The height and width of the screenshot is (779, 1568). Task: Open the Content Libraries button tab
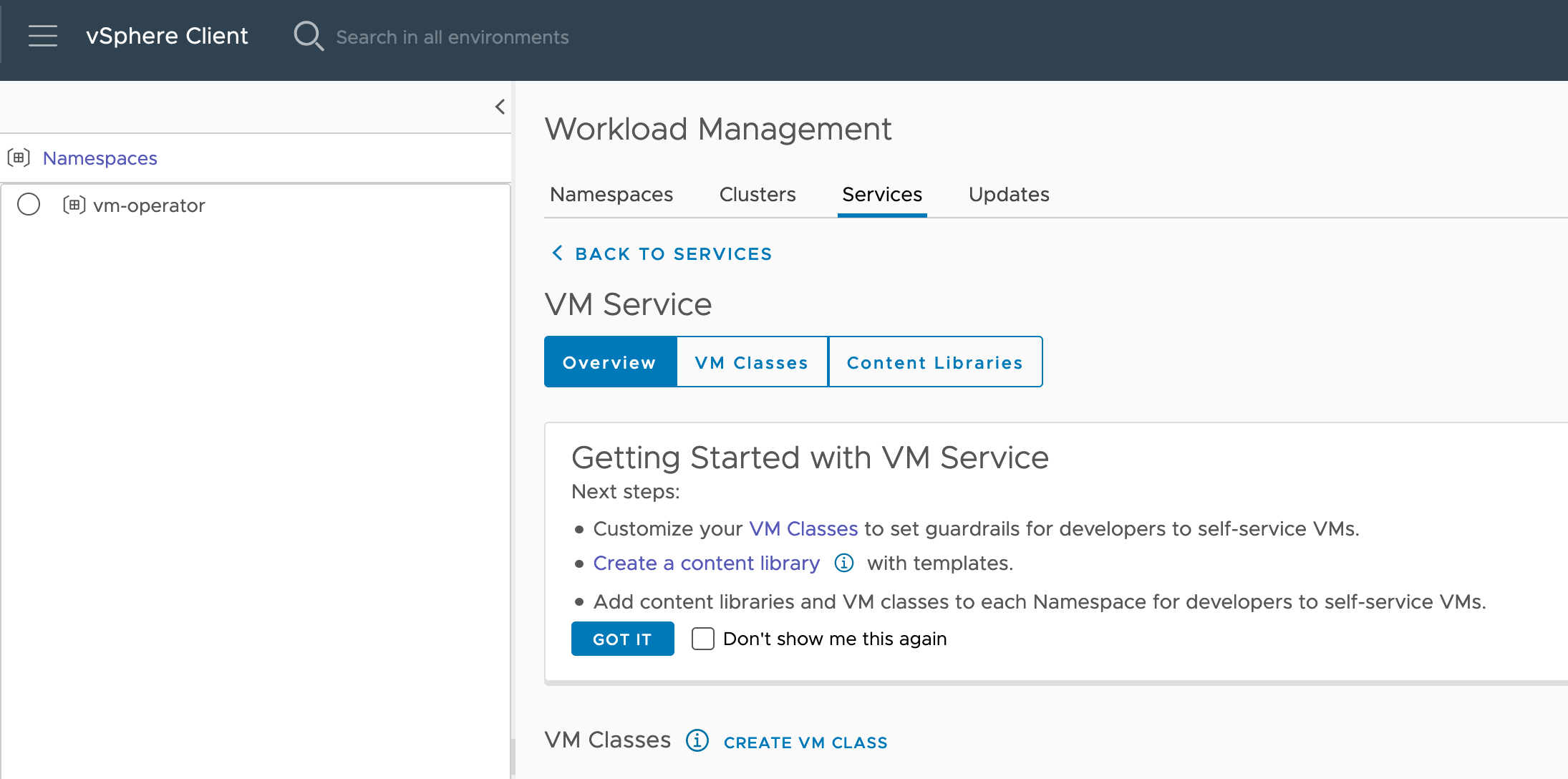935,362
